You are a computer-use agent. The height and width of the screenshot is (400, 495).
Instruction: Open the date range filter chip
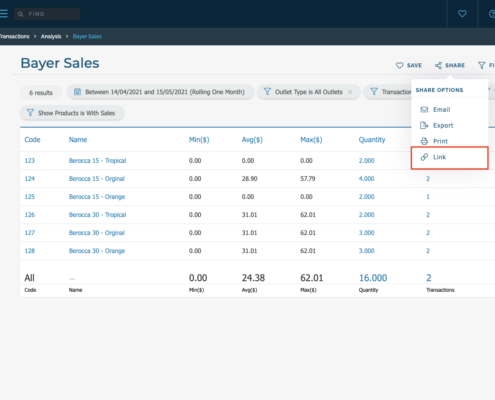160,92
